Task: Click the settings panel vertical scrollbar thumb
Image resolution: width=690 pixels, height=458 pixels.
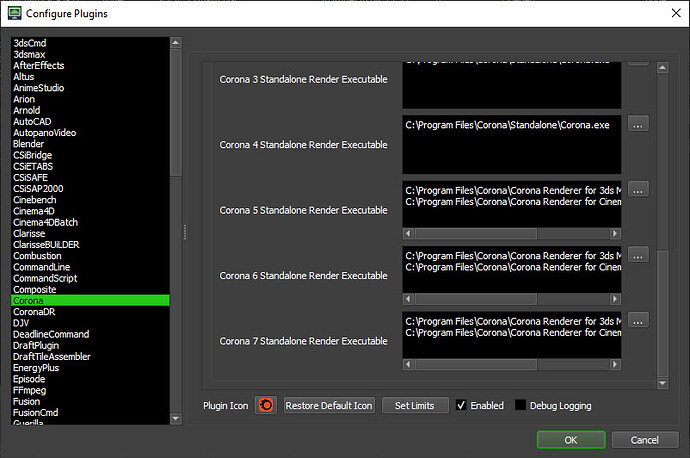Action: point(663,314)
